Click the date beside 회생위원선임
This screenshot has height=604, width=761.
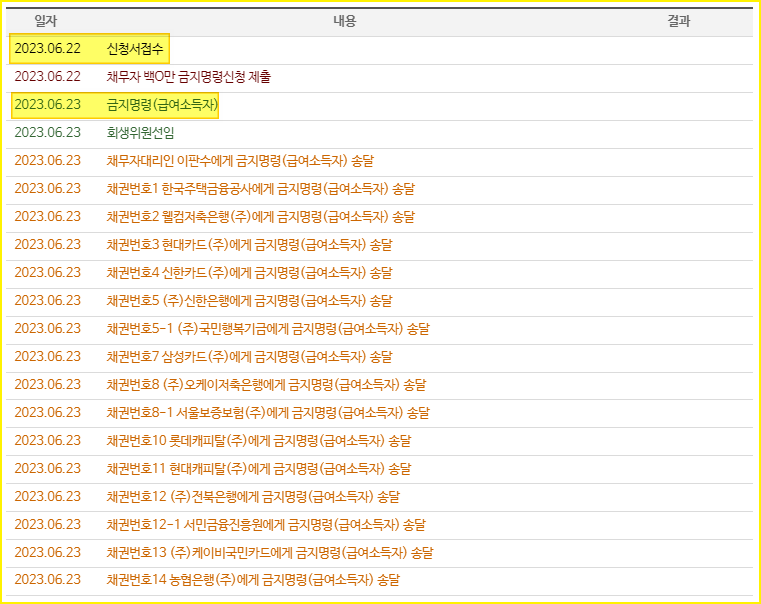coord(48,132)
